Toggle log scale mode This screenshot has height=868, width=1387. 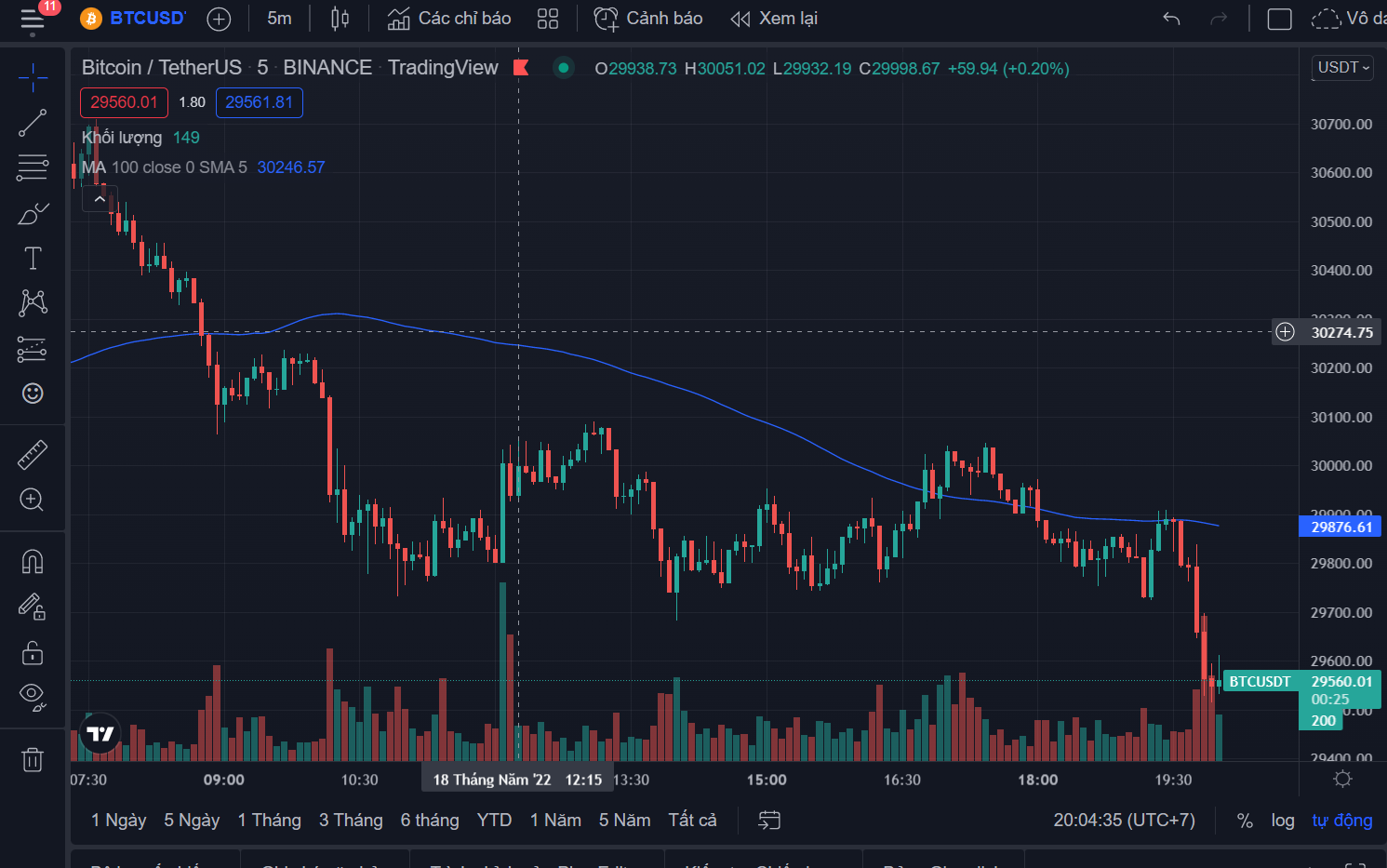pos(1283,821)
